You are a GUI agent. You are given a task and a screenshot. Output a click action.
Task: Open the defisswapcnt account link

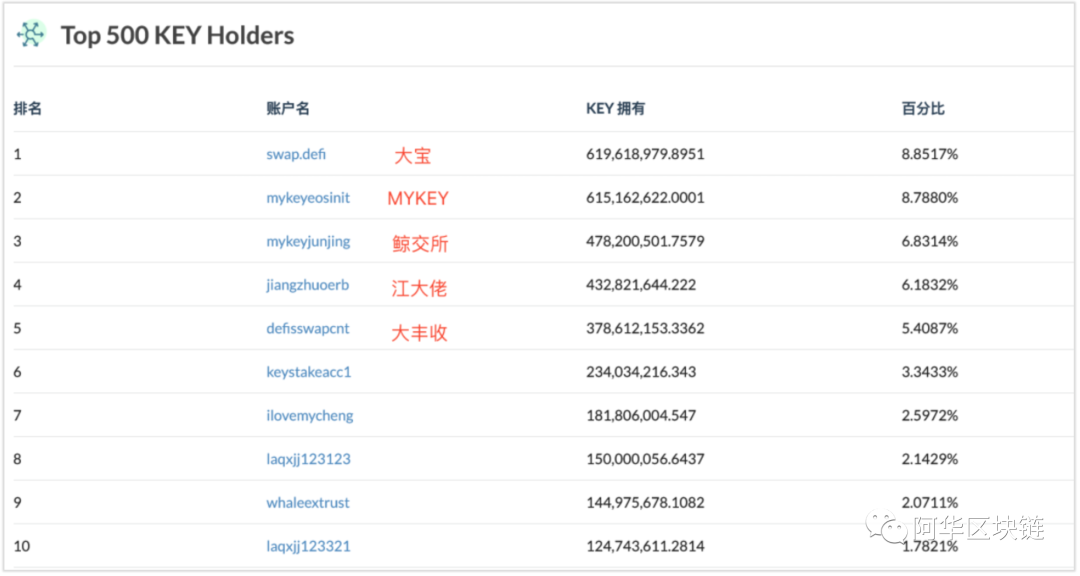(x=307, y=329)
